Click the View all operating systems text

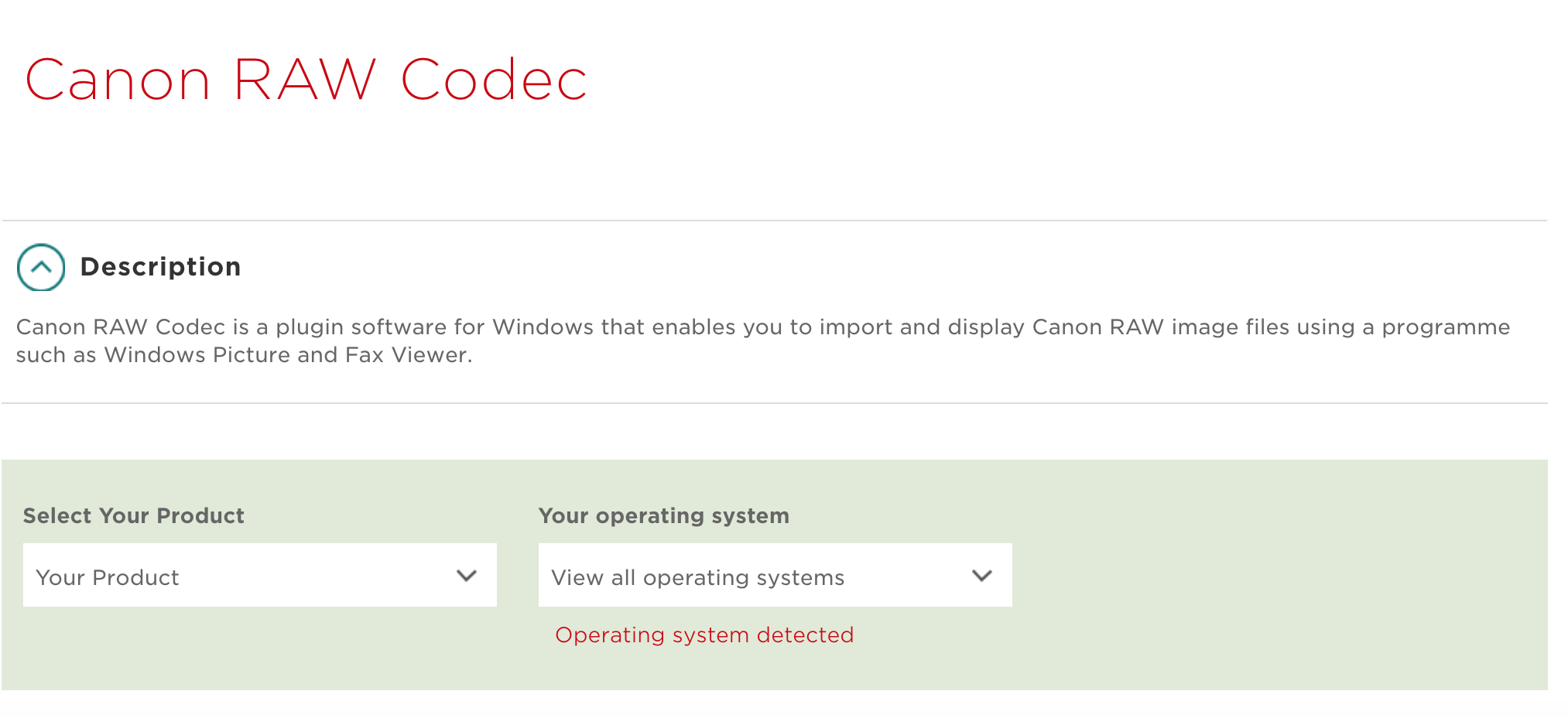click(x=697, y=578)
